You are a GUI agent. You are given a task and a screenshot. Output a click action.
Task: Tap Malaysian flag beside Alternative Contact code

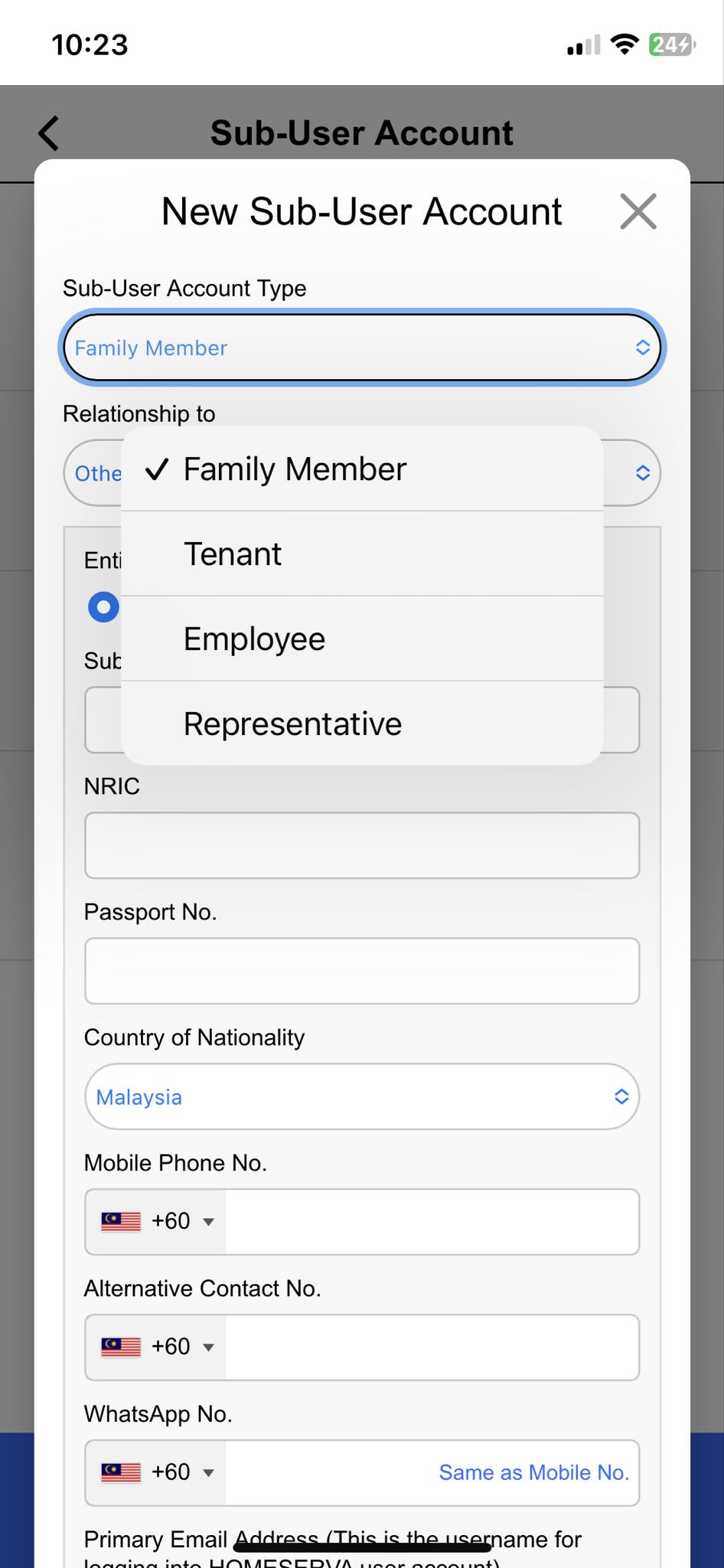click(122, 1347)
